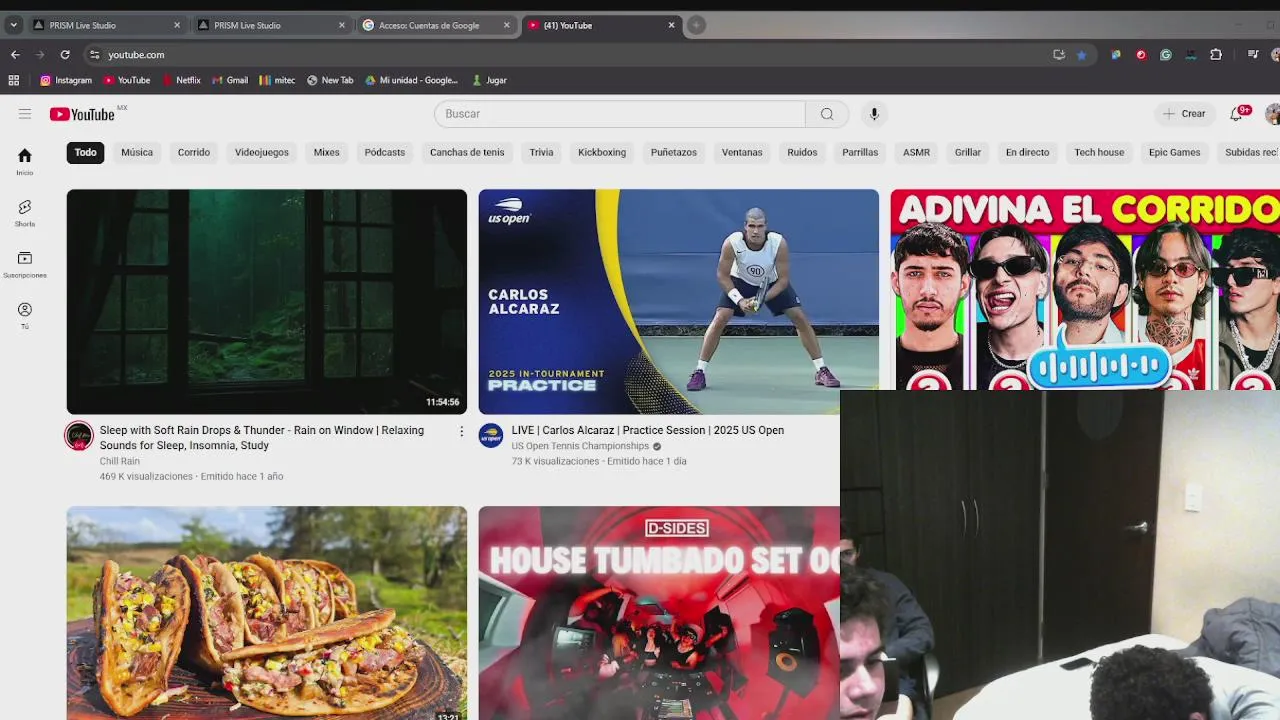Image resolution: width=1280 pixels, height=720 pixels.
Task: Start voice search with the microphone
Action: coord(874,114)
